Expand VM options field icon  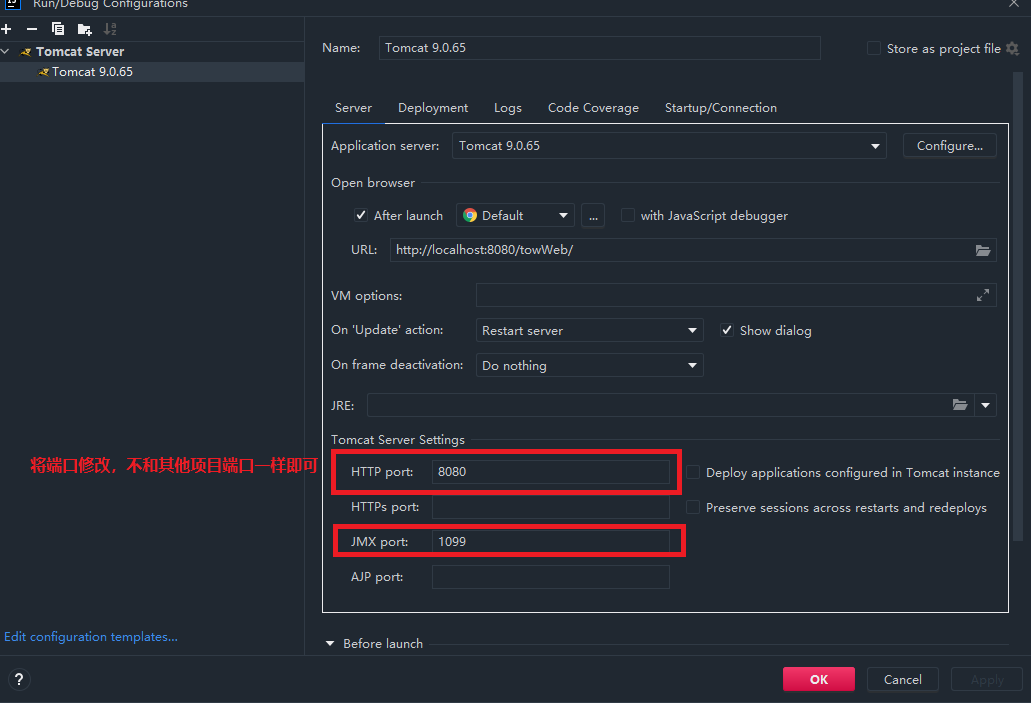point(982,295)
